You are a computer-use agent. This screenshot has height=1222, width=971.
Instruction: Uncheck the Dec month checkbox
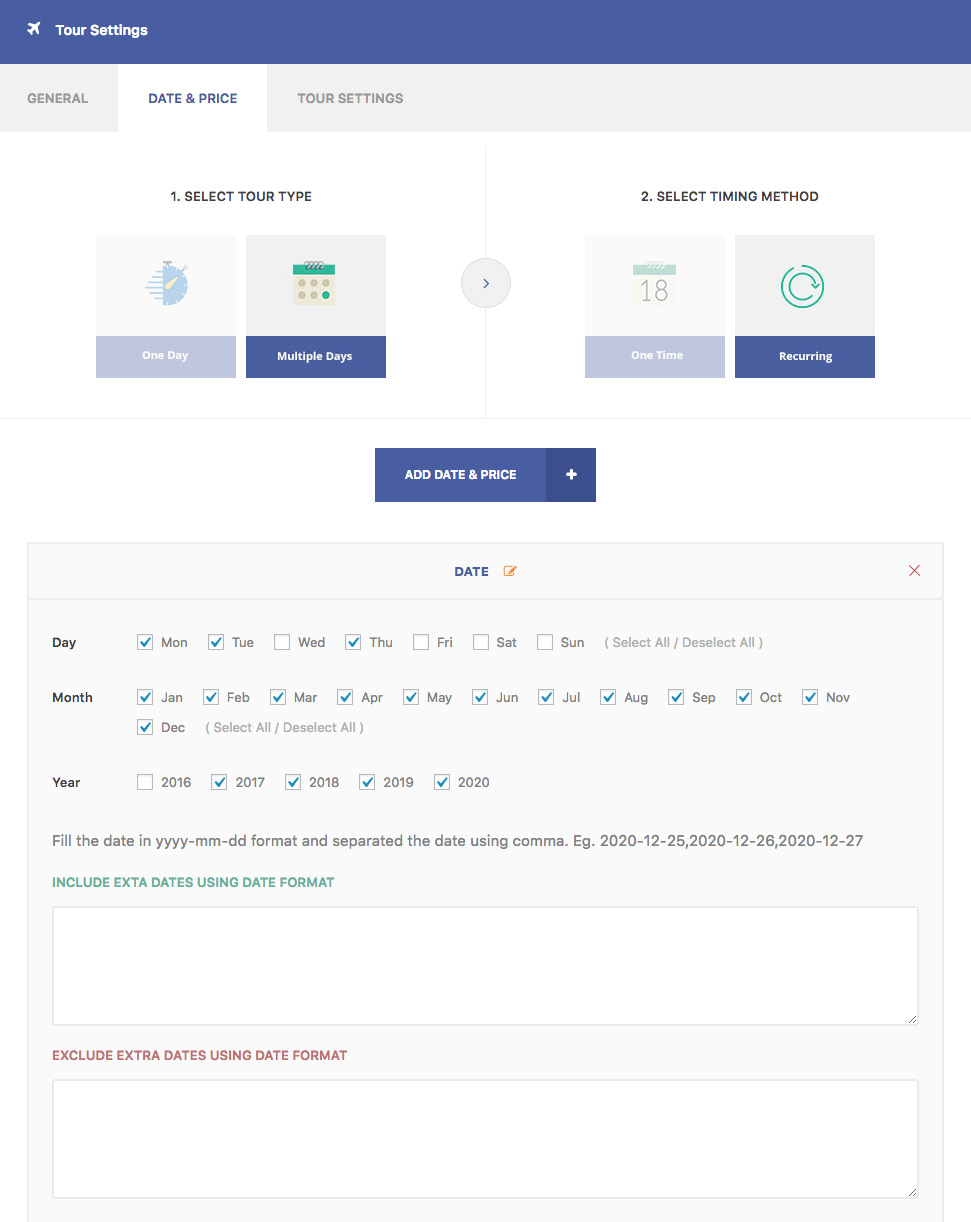pyautogui.click(x=145, y=727)
